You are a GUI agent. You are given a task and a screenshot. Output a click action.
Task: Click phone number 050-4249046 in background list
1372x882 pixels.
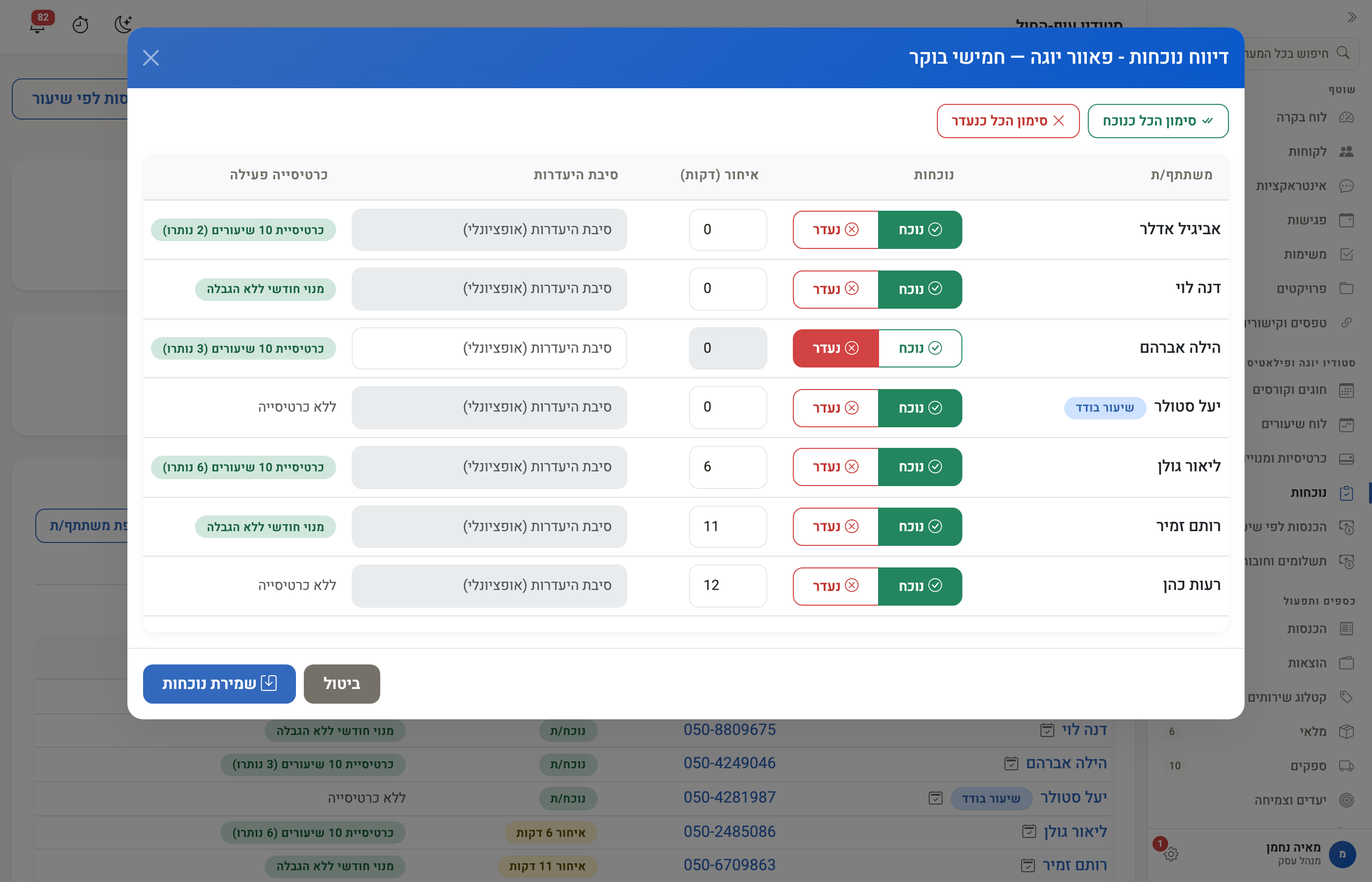[x=730, y=763]
